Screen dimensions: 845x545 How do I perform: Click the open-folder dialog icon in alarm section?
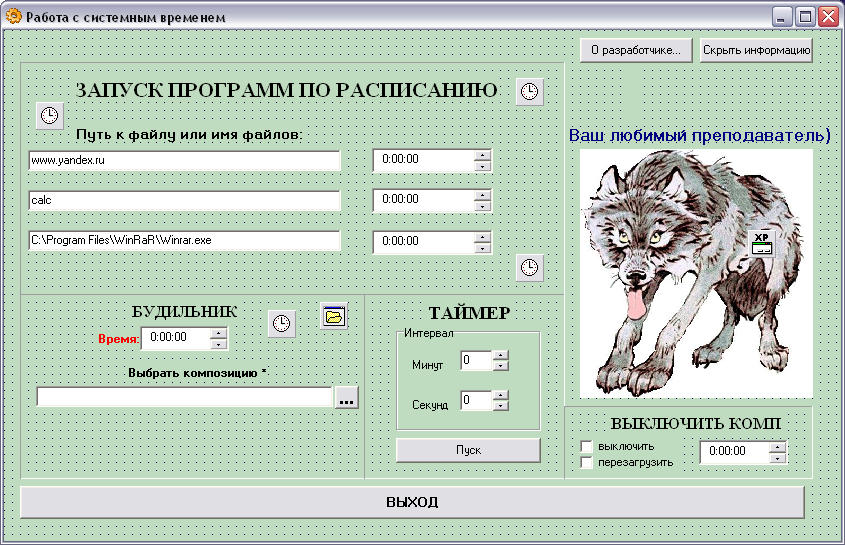click(x=334, y=316)
